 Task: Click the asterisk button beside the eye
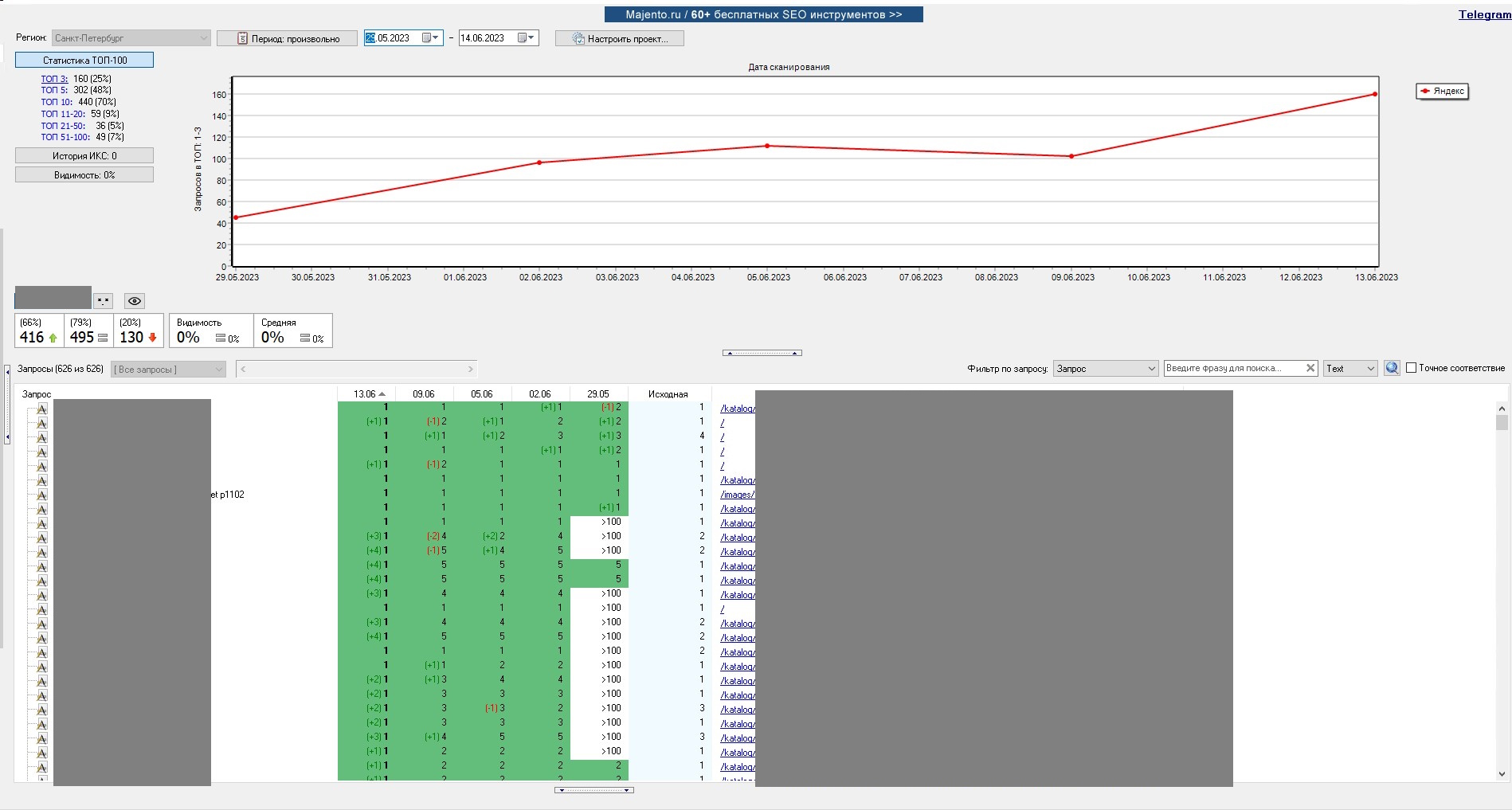(x=103, y=301)
